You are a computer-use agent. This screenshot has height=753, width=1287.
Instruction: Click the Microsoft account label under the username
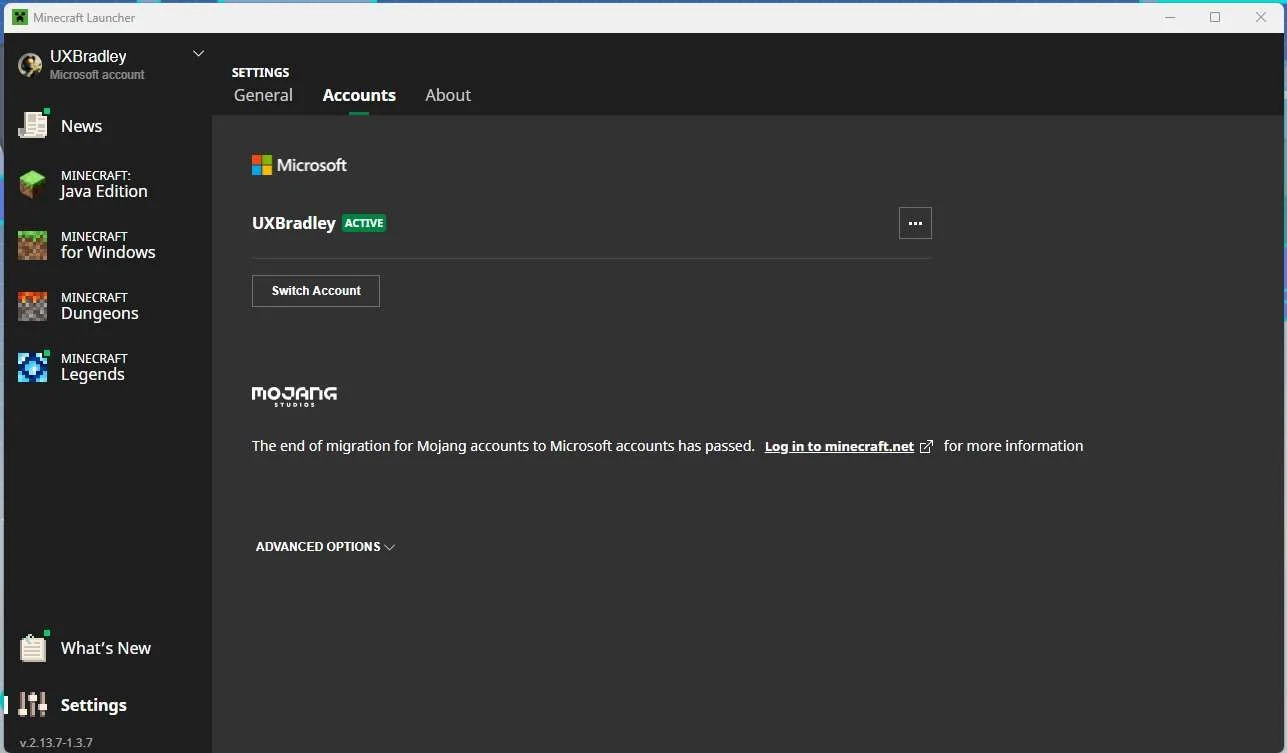point(97,75)
